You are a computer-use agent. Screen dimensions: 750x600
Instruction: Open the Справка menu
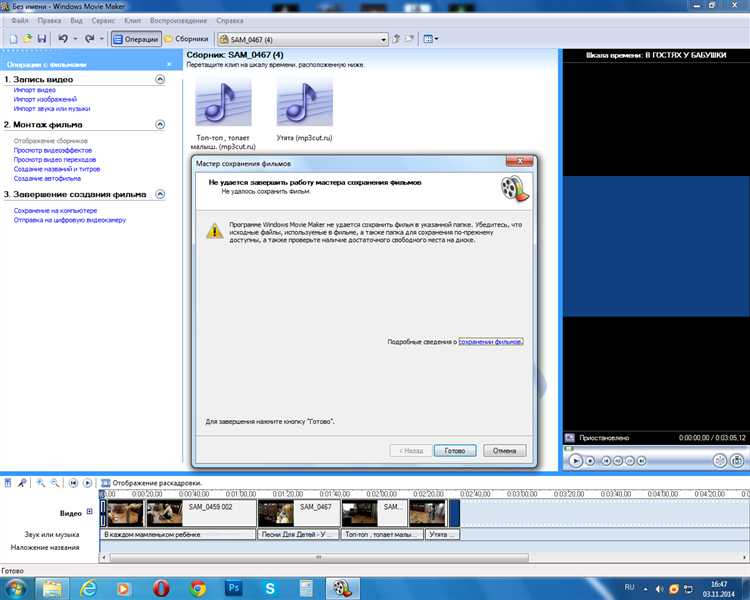pyautogui.click(x=230, y=21)
